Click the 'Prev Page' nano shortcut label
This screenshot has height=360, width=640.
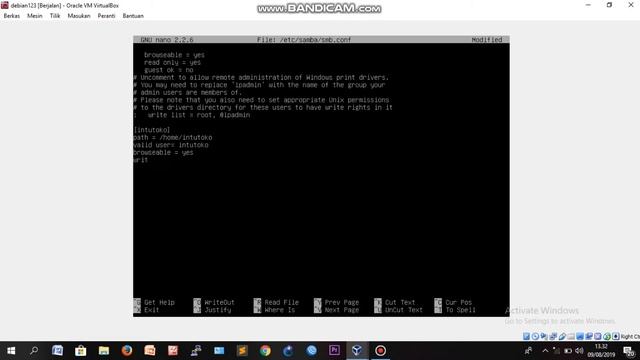click(x=342, y=302)
